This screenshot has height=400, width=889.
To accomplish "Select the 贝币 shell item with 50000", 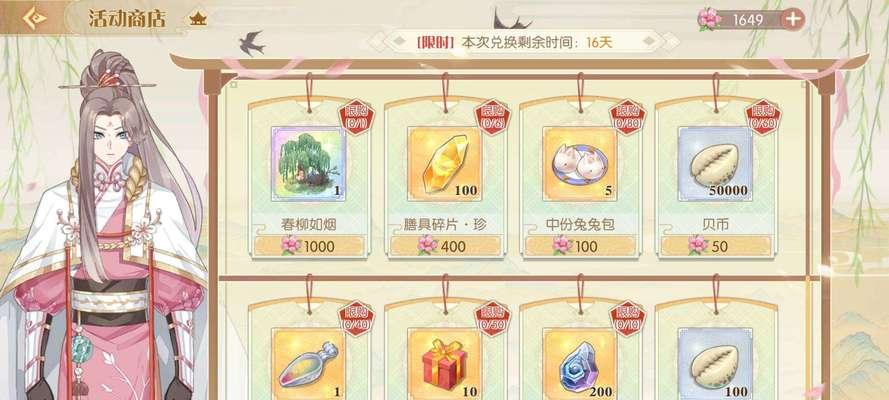I will point(716,164).
